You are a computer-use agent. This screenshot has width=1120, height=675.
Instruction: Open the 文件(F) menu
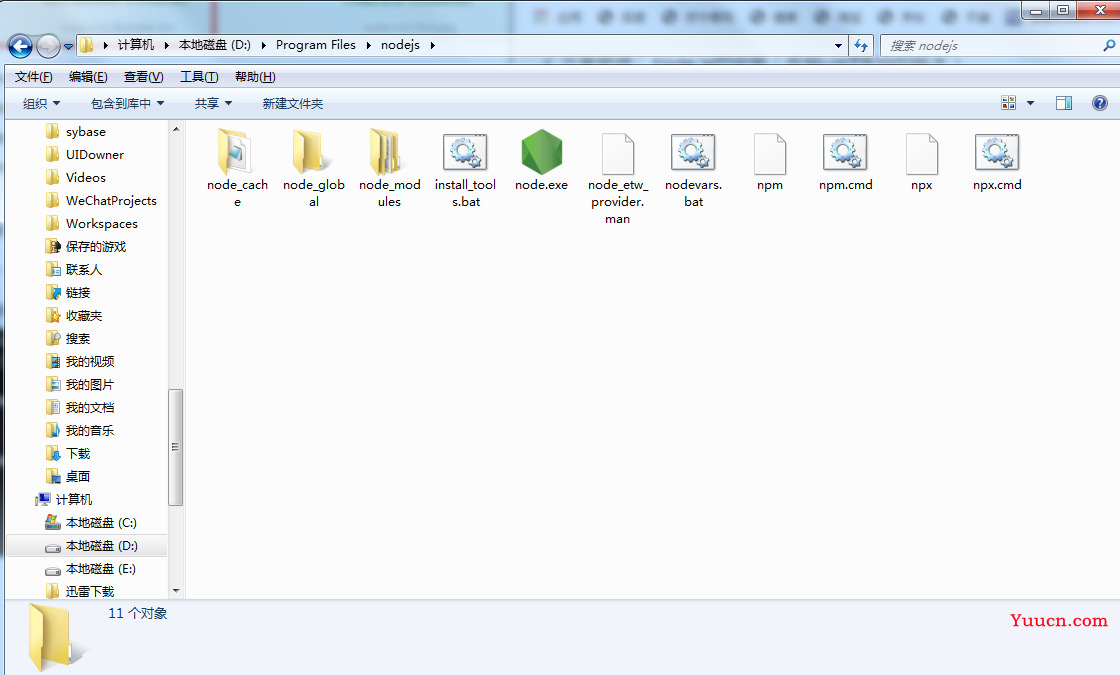[x=34, y=76]
